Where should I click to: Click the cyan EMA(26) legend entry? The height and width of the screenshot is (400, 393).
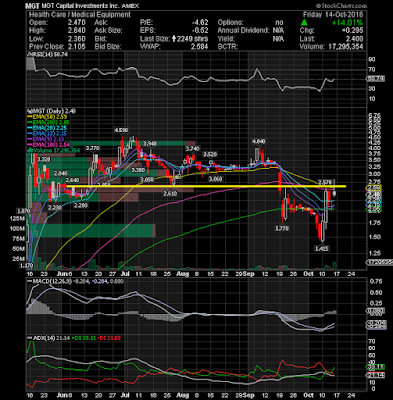tap(48, 128)
